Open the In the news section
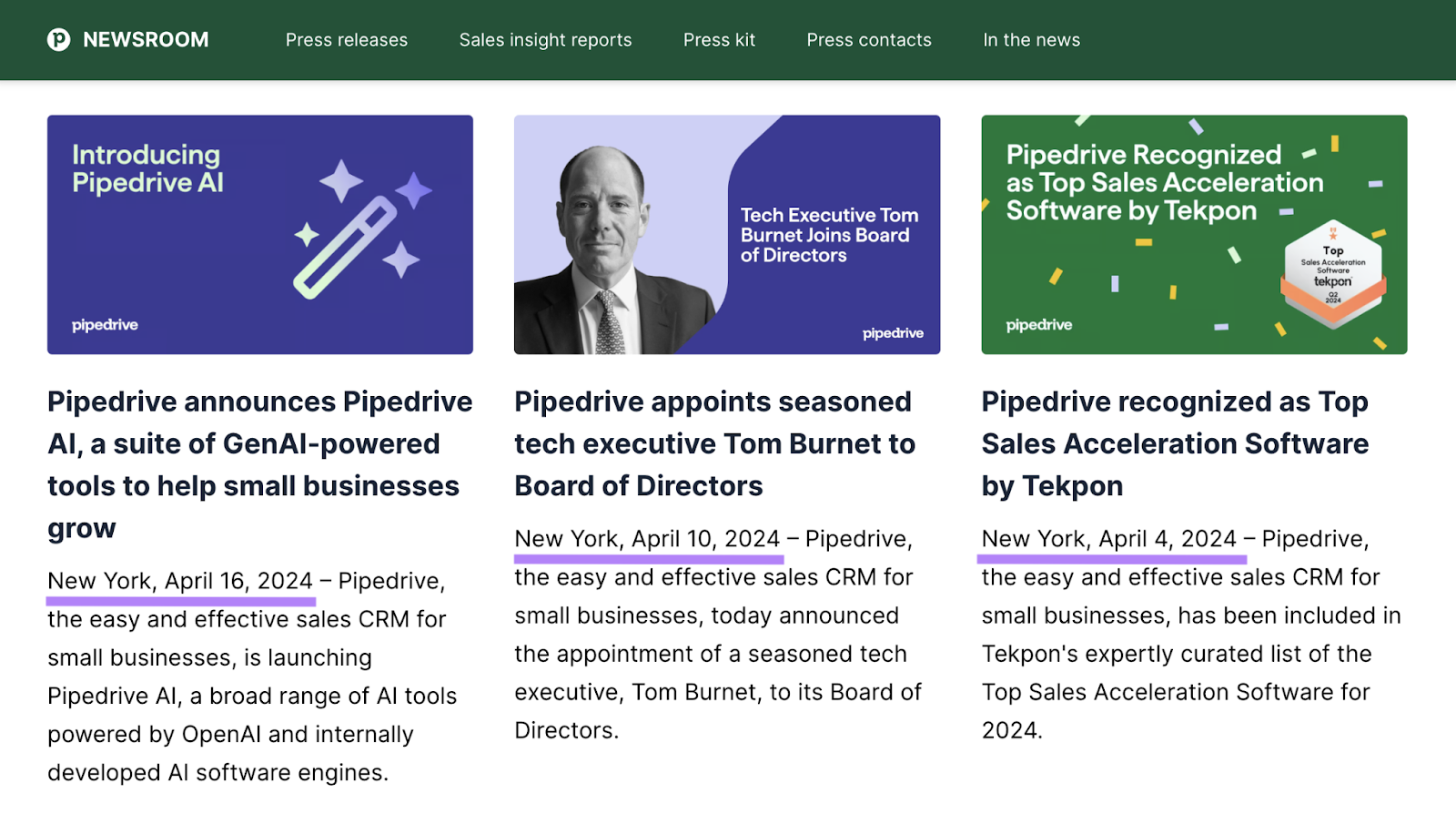Image resolution: width=1456 pixels, height=834 pixels. pyautogui.click(x=1030, y=39)
